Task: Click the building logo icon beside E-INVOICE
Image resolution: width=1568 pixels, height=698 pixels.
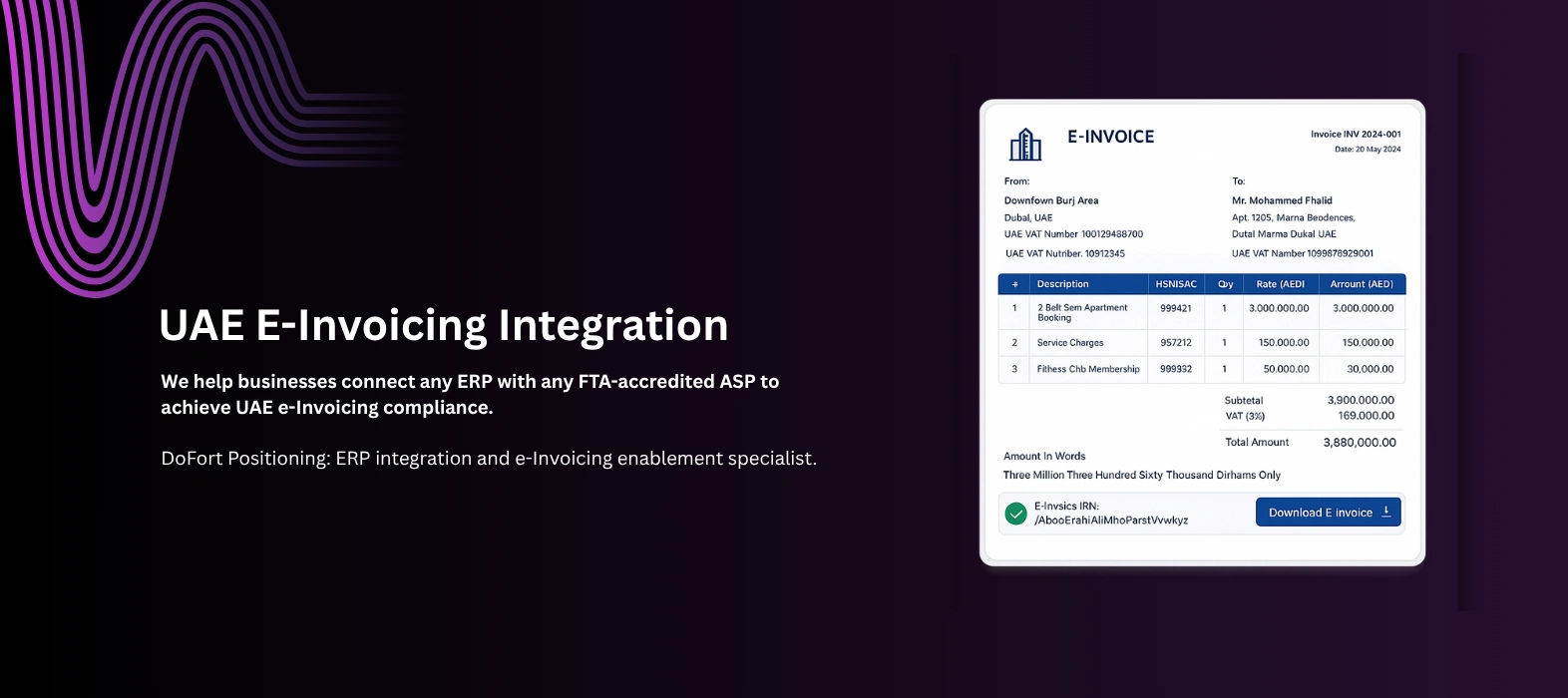Action: click(1025, 145)
